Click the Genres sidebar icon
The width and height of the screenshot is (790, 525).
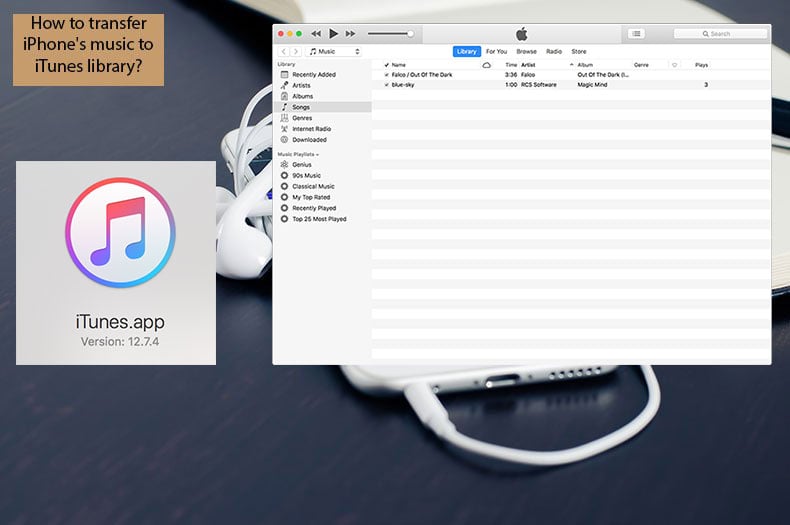click(284, 118)
